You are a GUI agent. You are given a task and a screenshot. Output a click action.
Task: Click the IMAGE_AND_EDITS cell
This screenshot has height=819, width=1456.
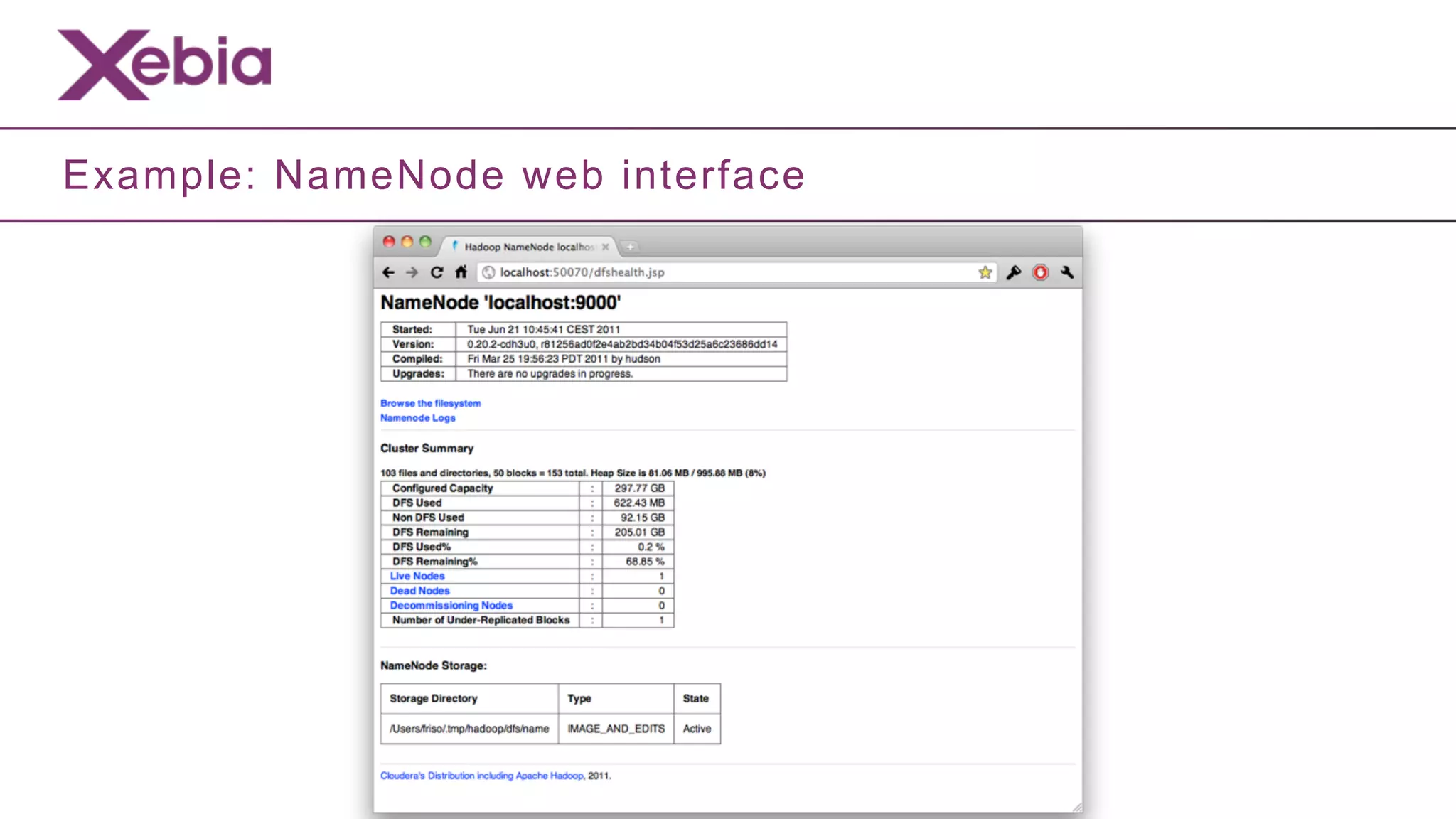click(x=616, y=729)
